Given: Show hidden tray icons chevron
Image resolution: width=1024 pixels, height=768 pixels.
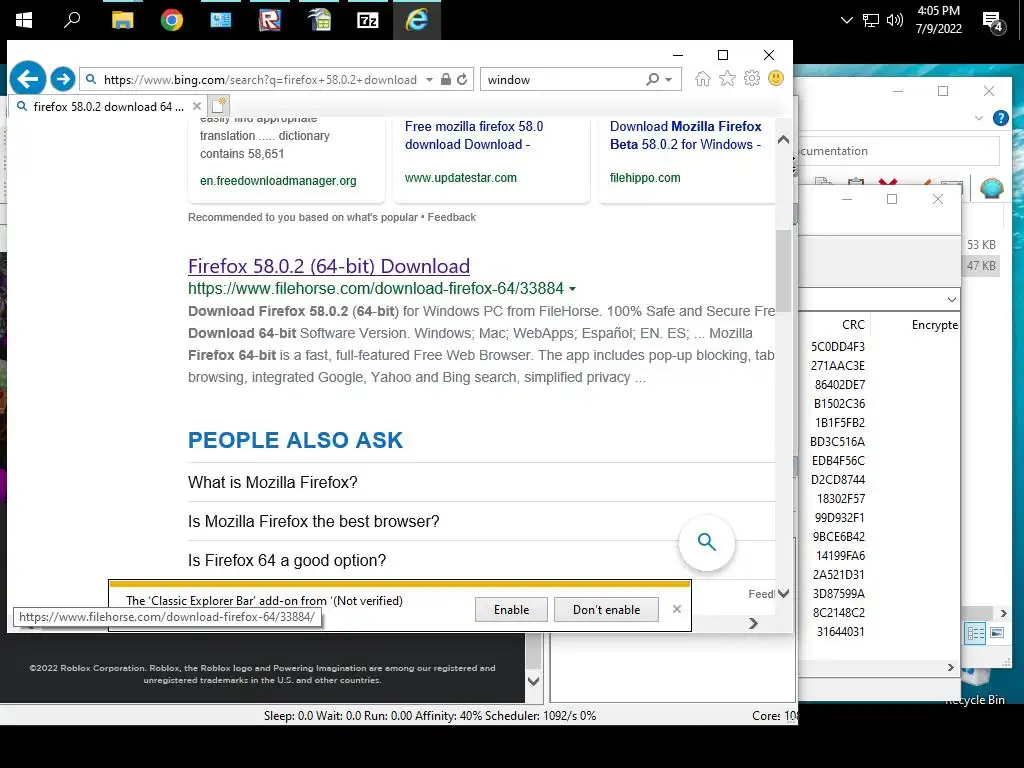Looking at the screenshot, I should point(846,20).
